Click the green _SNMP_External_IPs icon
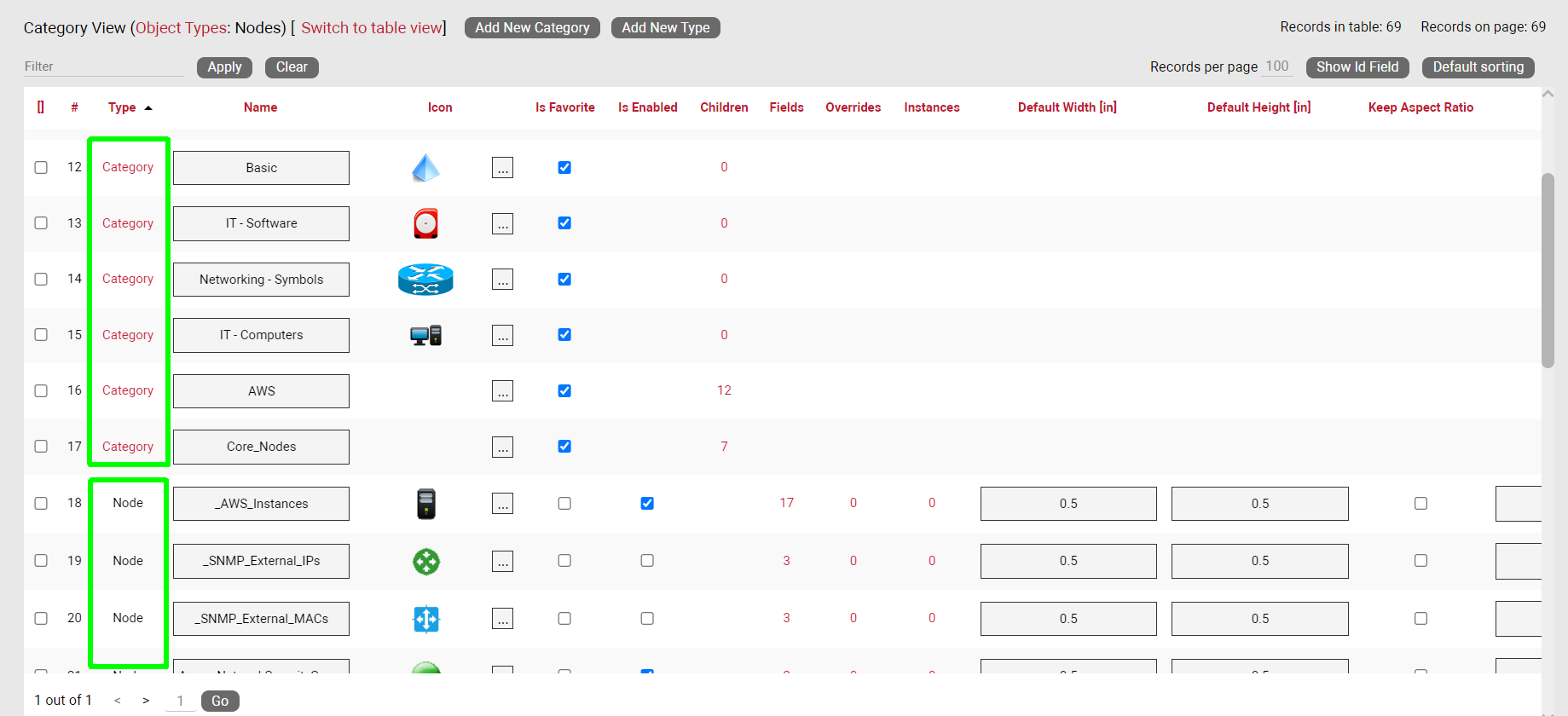This screenshot has width=1568, height=716. (425, 562)
